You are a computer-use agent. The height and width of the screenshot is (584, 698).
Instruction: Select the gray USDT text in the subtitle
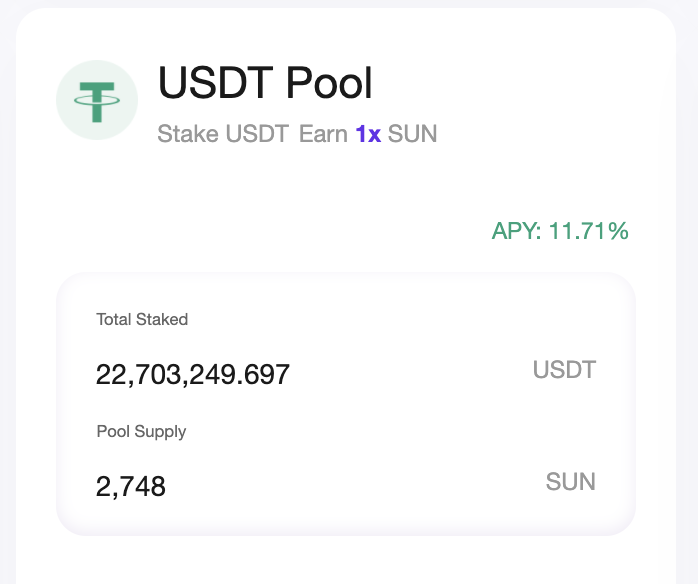[x=257, y=134]
